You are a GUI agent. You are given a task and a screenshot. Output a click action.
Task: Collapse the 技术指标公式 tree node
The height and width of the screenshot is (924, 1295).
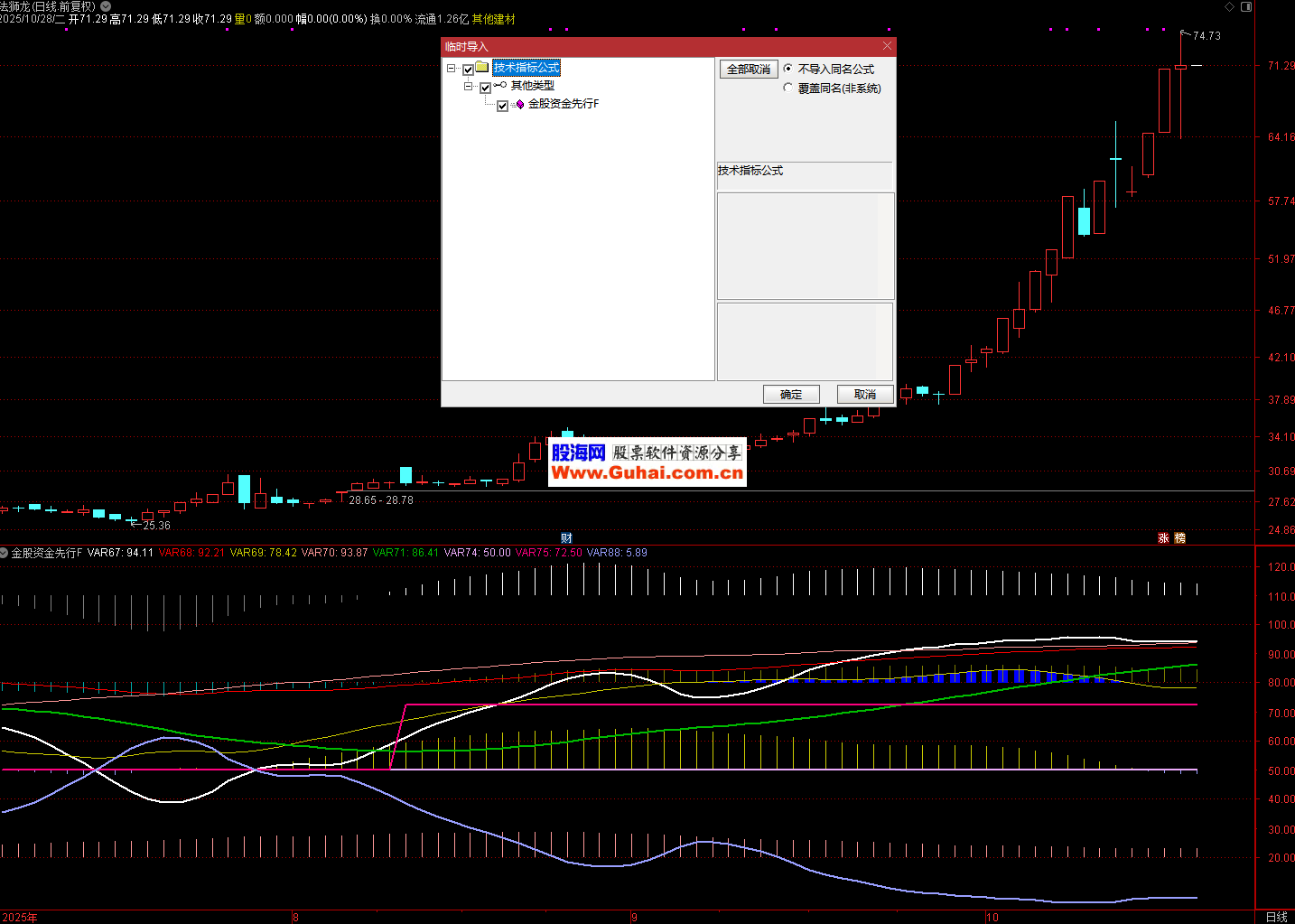point(451,69)
